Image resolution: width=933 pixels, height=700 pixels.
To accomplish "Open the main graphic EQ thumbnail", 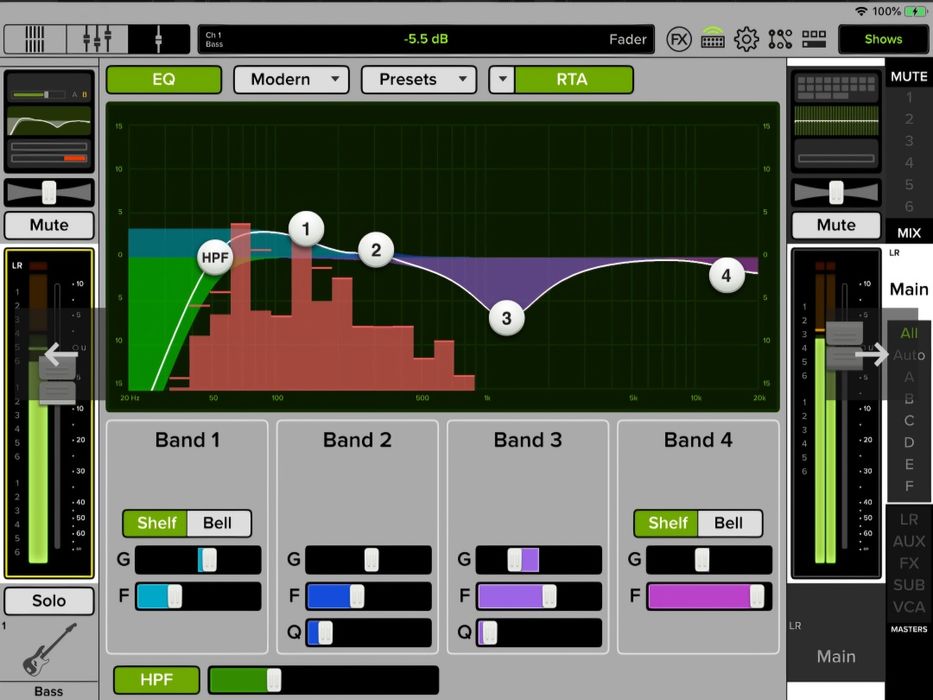I will tap(836, 121).
